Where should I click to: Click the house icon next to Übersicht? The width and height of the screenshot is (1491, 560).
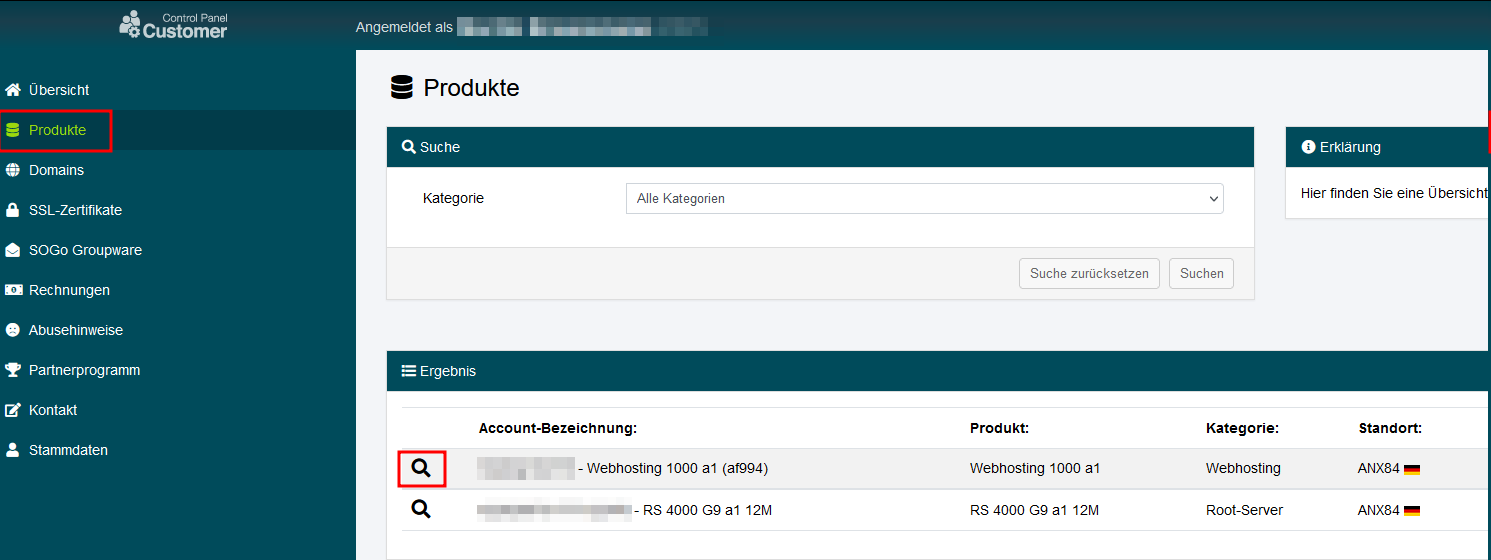click(13, 90)
